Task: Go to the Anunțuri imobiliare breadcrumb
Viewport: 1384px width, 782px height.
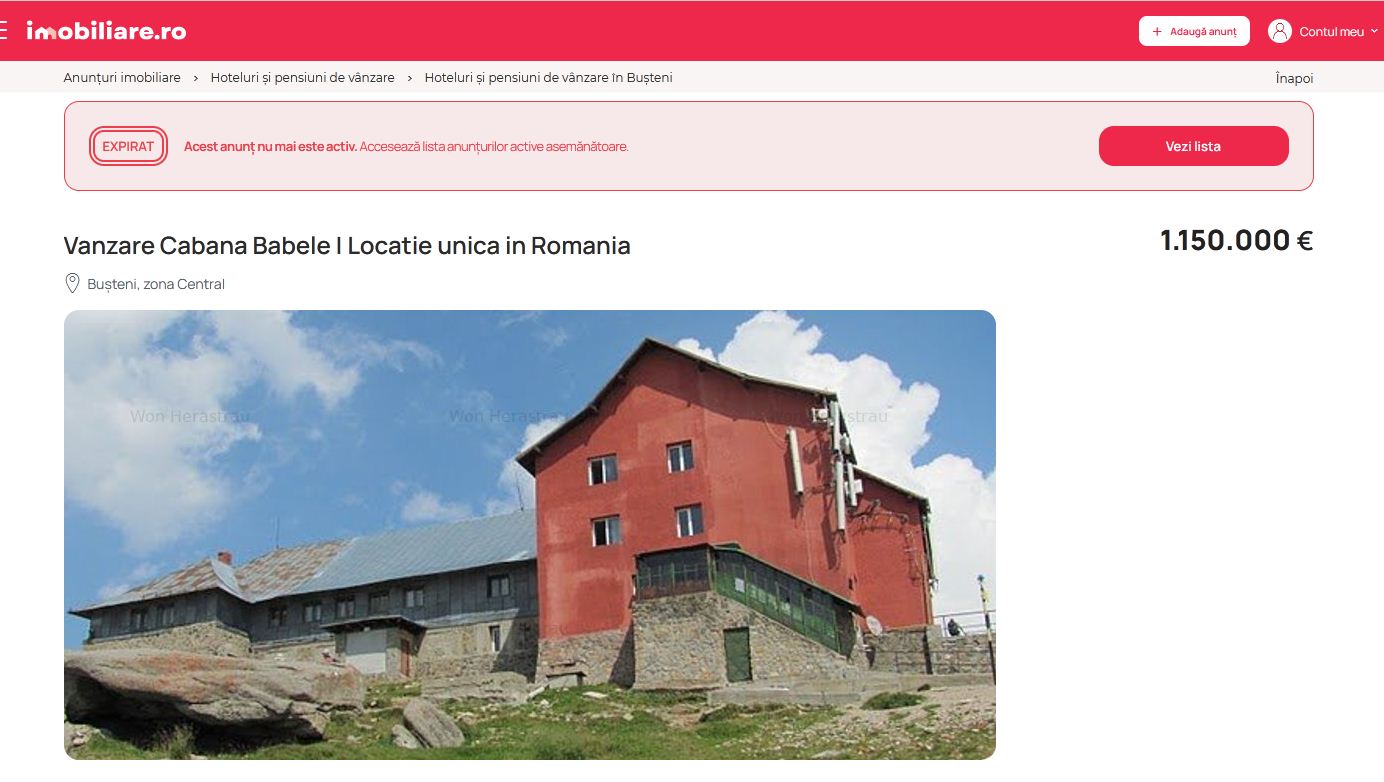Action: [x=122, y=77]
